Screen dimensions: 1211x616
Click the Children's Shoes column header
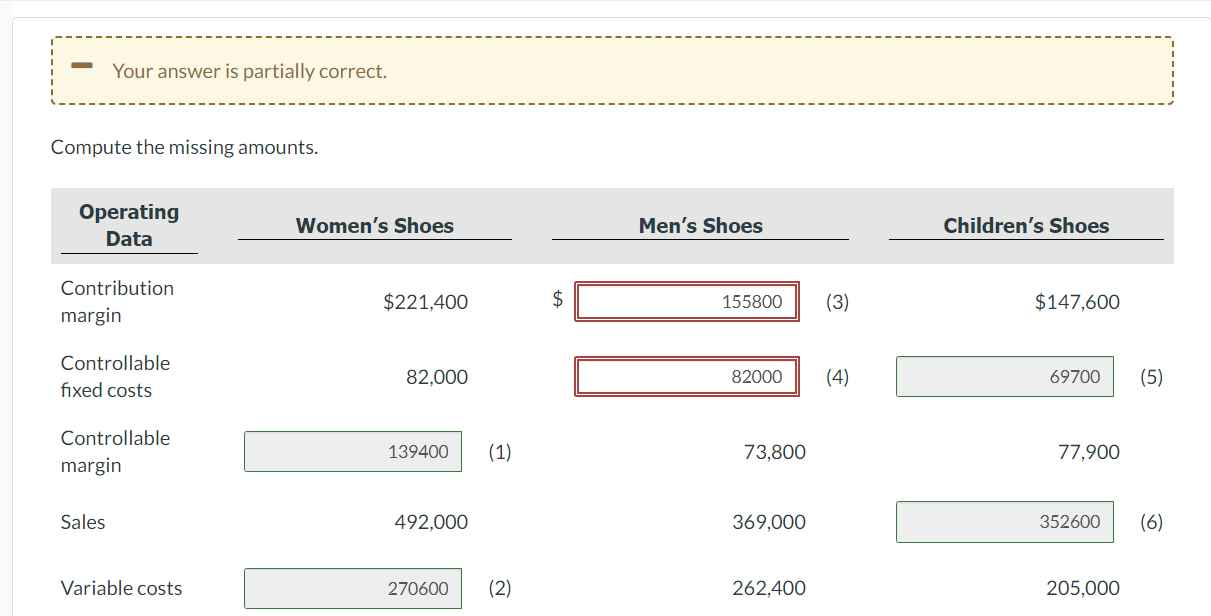tap(1027, 225)
